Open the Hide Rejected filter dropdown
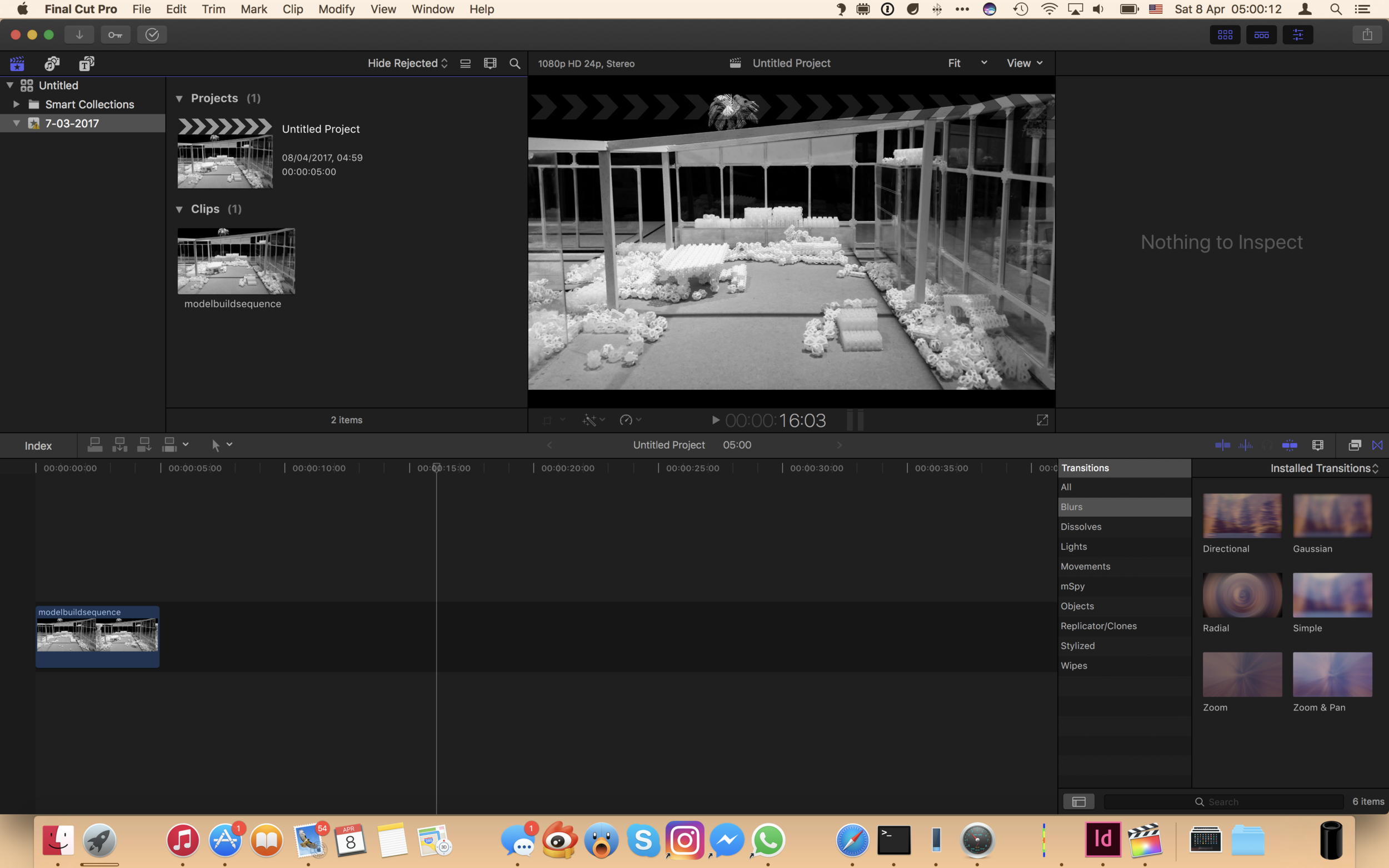The width and height of the screenshot is (1389, 868). tap(407, 63)
